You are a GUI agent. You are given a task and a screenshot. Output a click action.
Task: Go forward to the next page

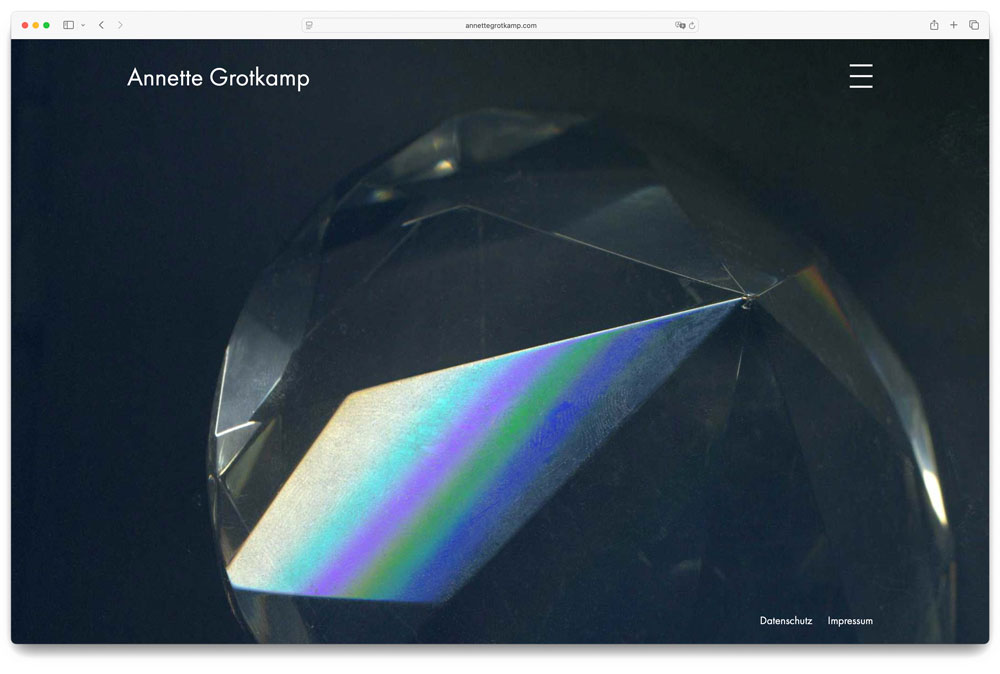point(120,25)
